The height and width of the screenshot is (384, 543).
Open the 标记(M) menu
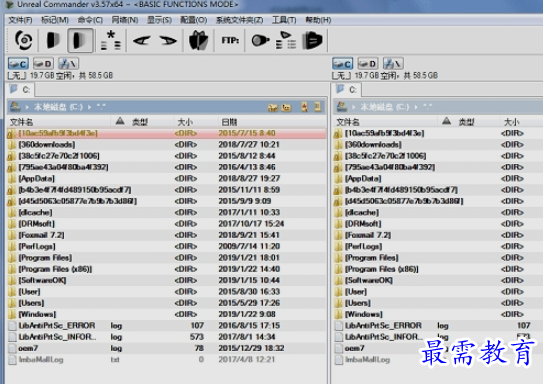coord(55,20)
